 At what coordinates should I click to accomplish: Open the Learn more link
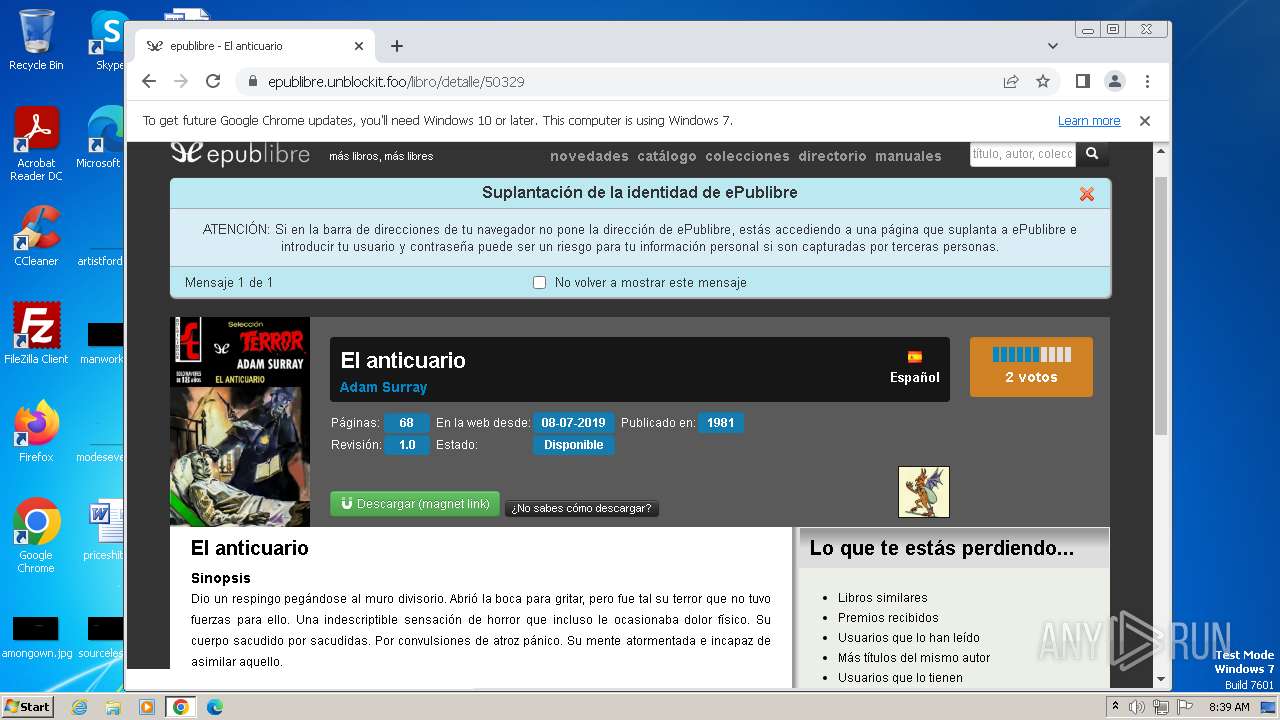coord(1089,121)
